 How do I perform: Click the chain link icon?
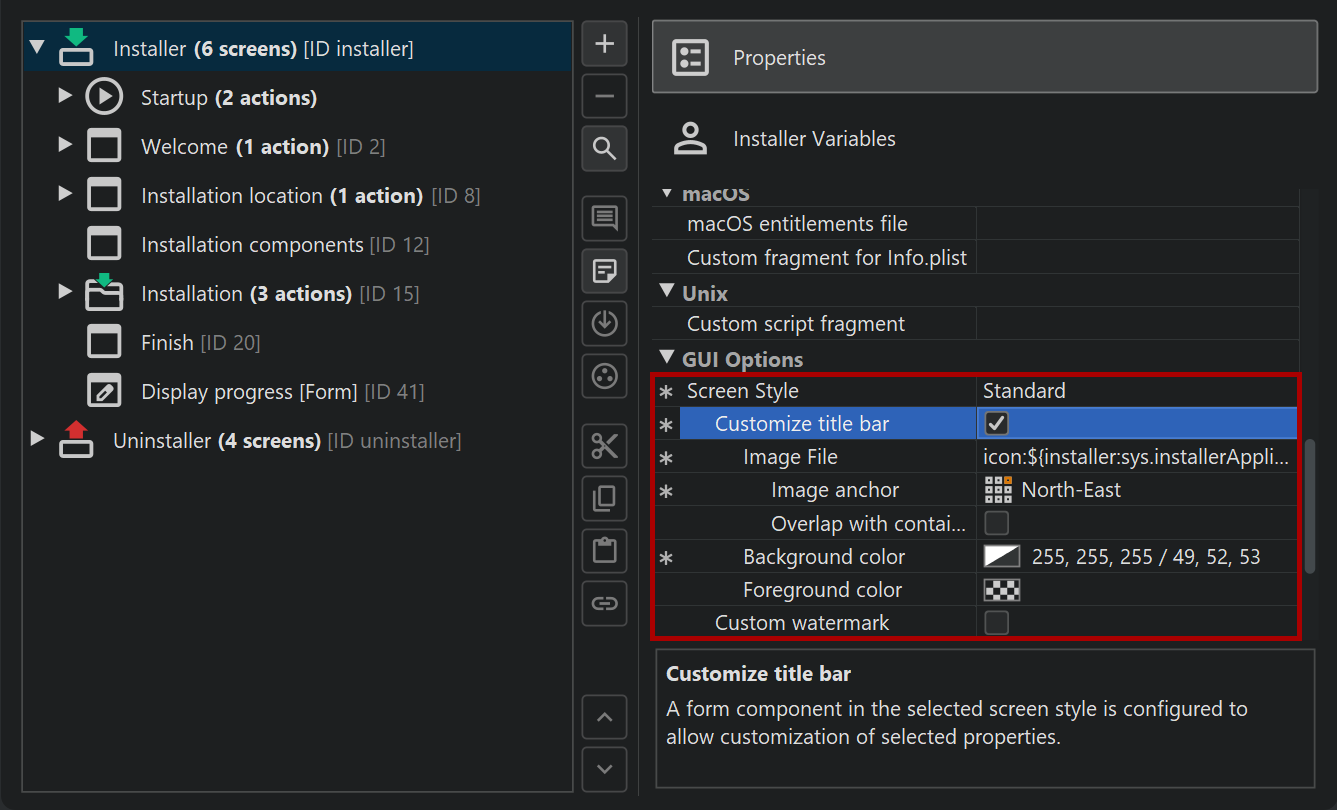coord(604,603)
